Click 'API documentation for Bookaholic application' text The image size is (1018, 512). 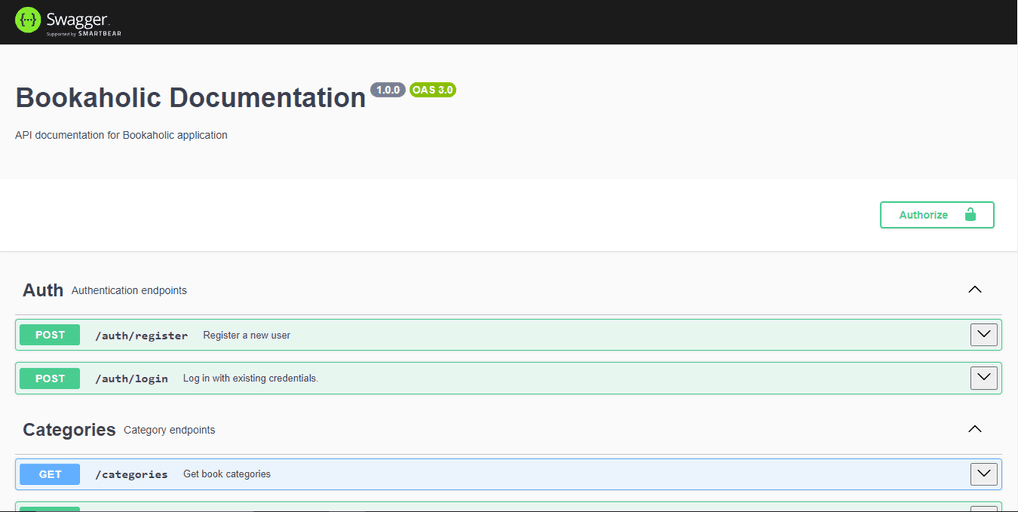coord(121,135)
